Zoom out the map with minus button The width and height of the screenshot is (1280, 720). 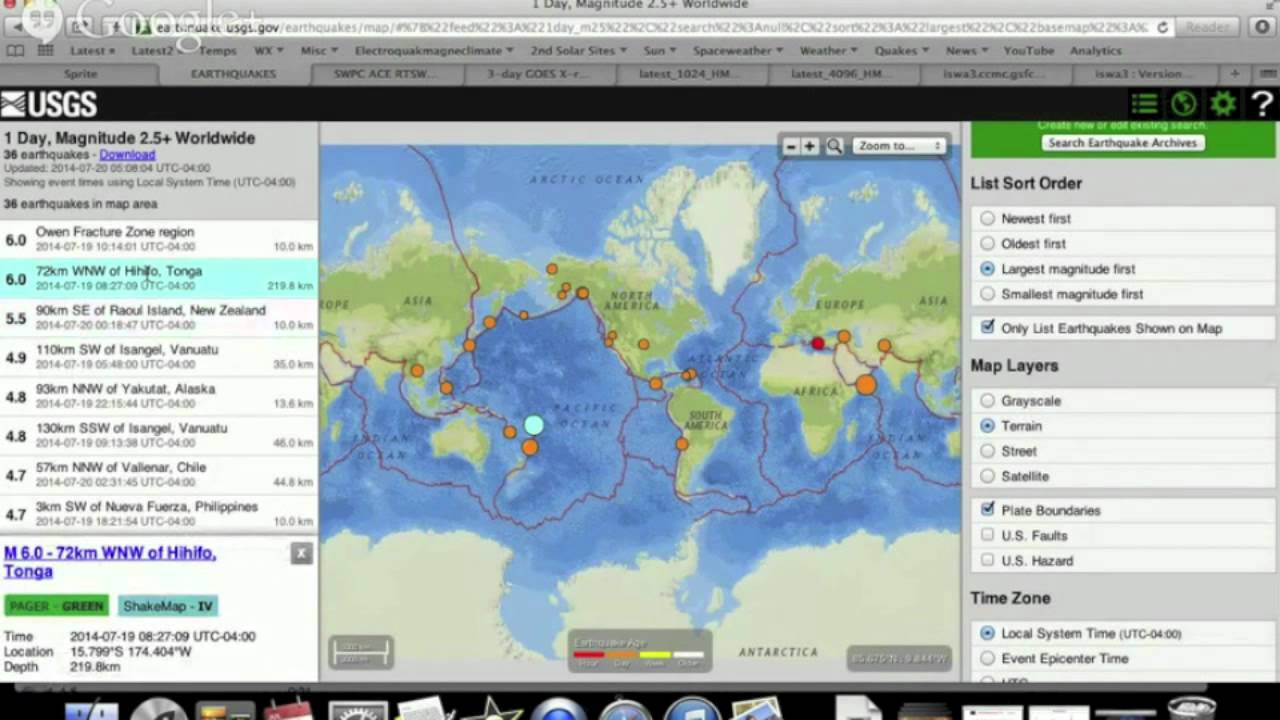(791, 146)
